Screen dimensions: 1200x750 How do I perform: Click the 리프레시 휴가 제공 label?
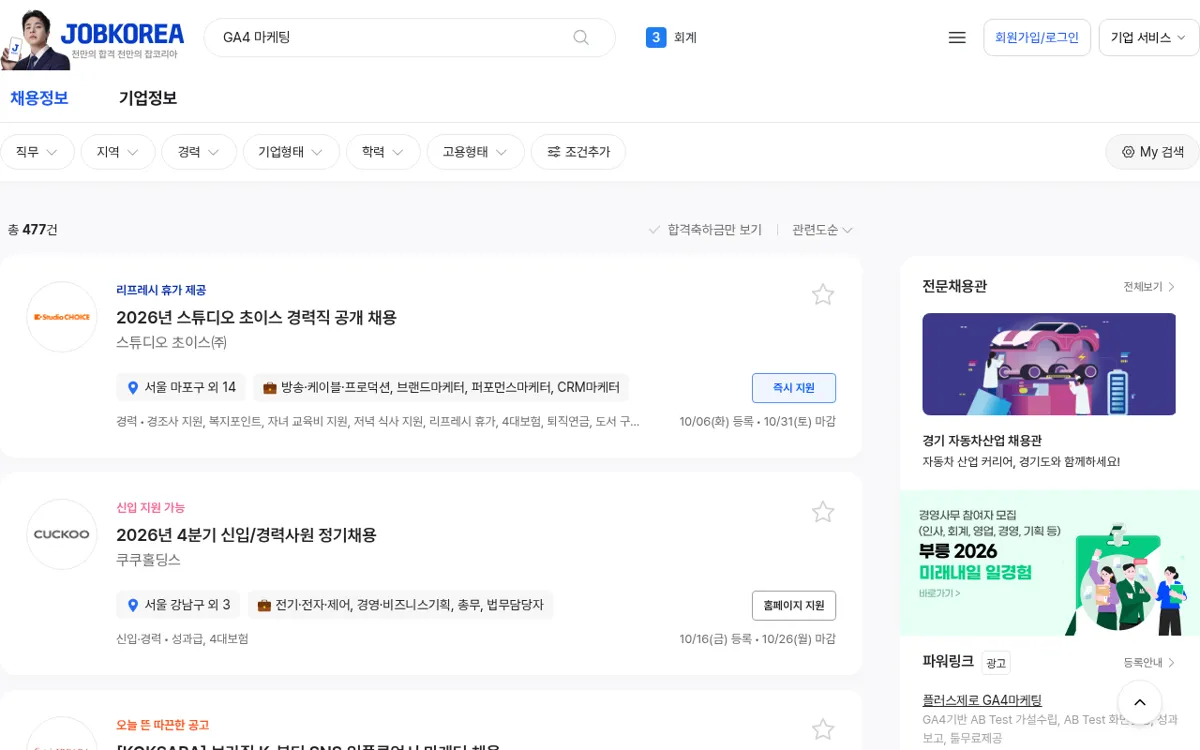[161, 290]
